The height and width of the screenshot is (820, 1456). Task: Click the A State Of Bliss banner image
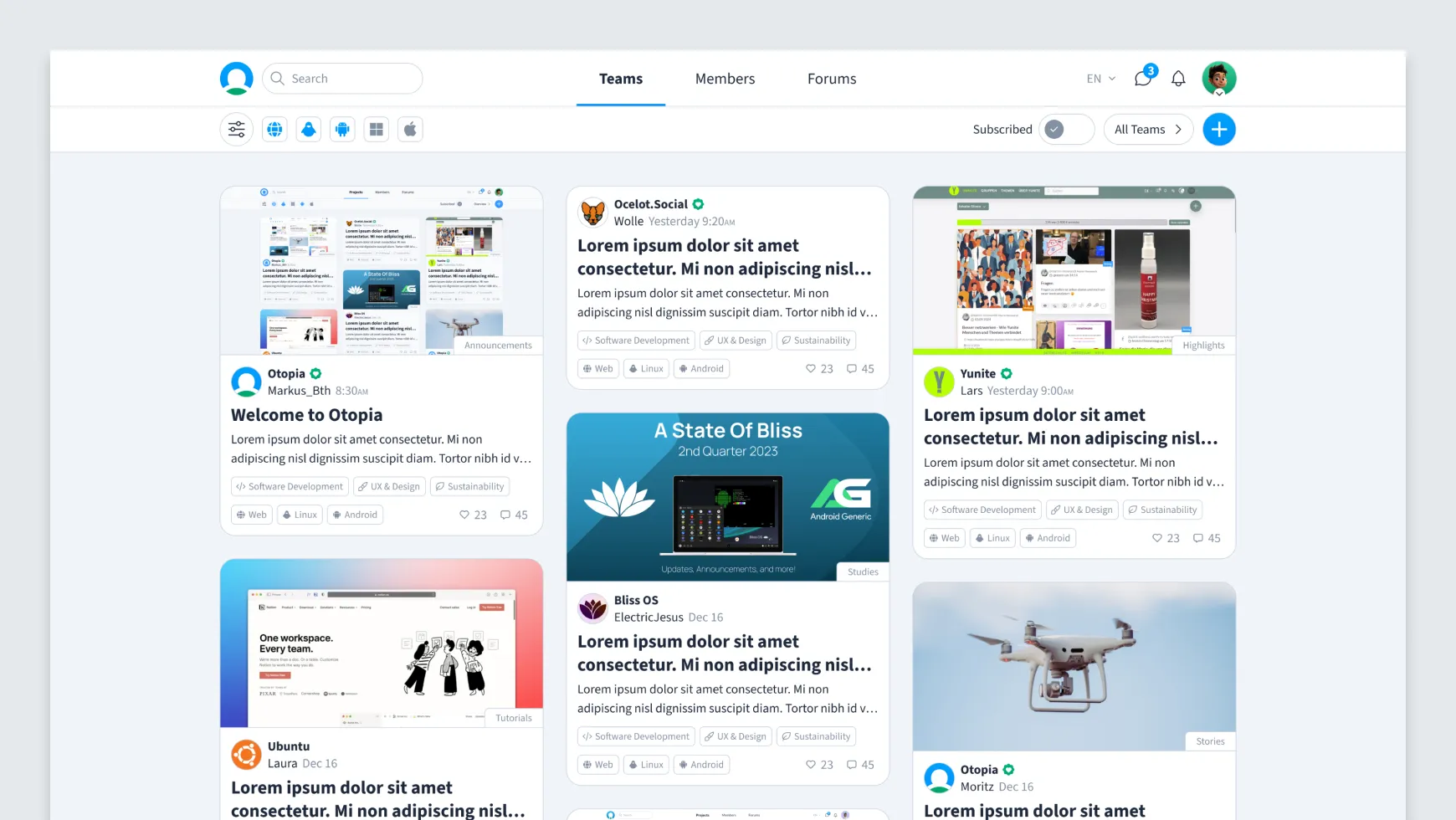(727, 496)
